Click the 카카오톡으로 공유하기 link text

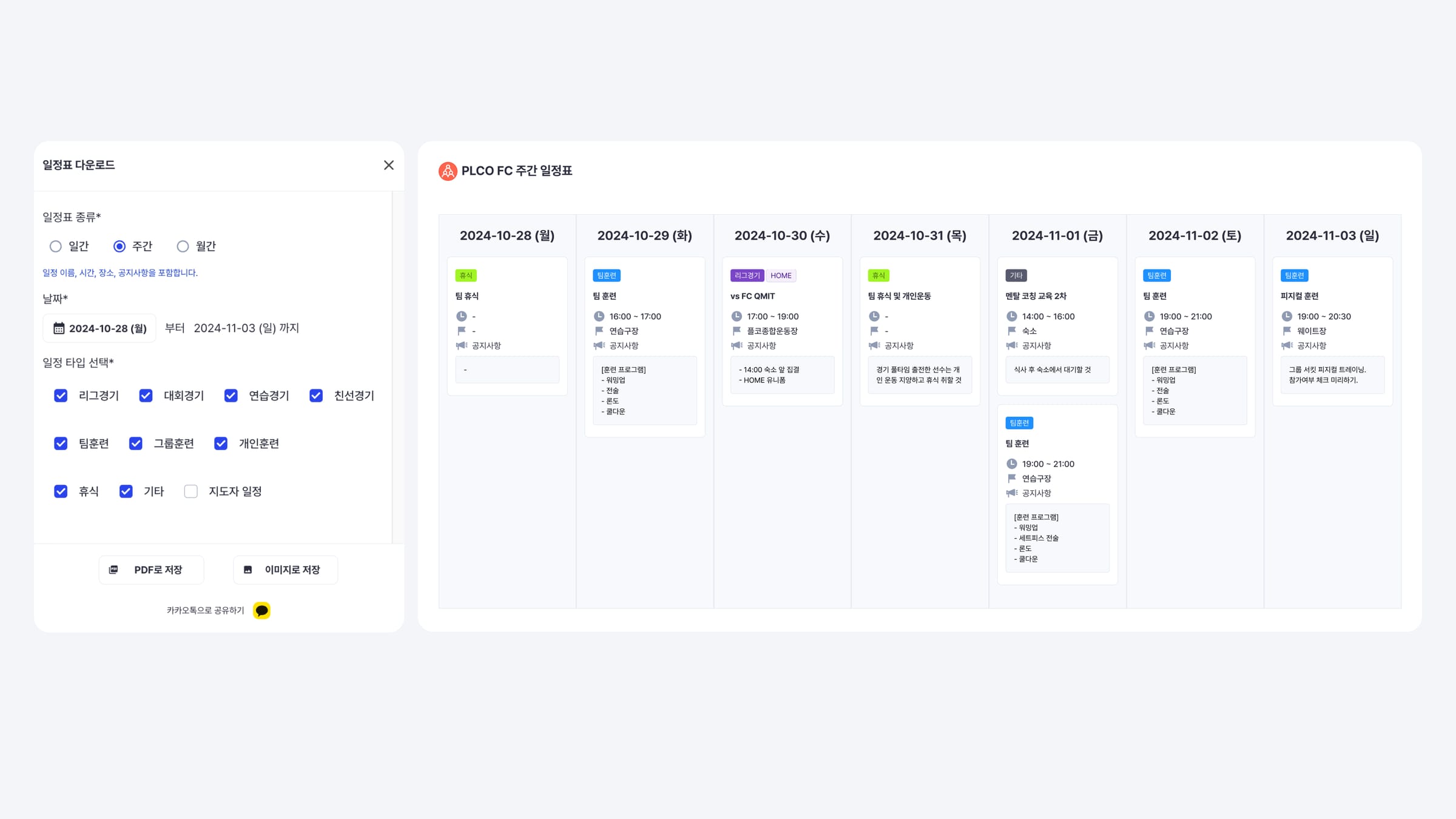pyautogui.click(x=205, y=610)
